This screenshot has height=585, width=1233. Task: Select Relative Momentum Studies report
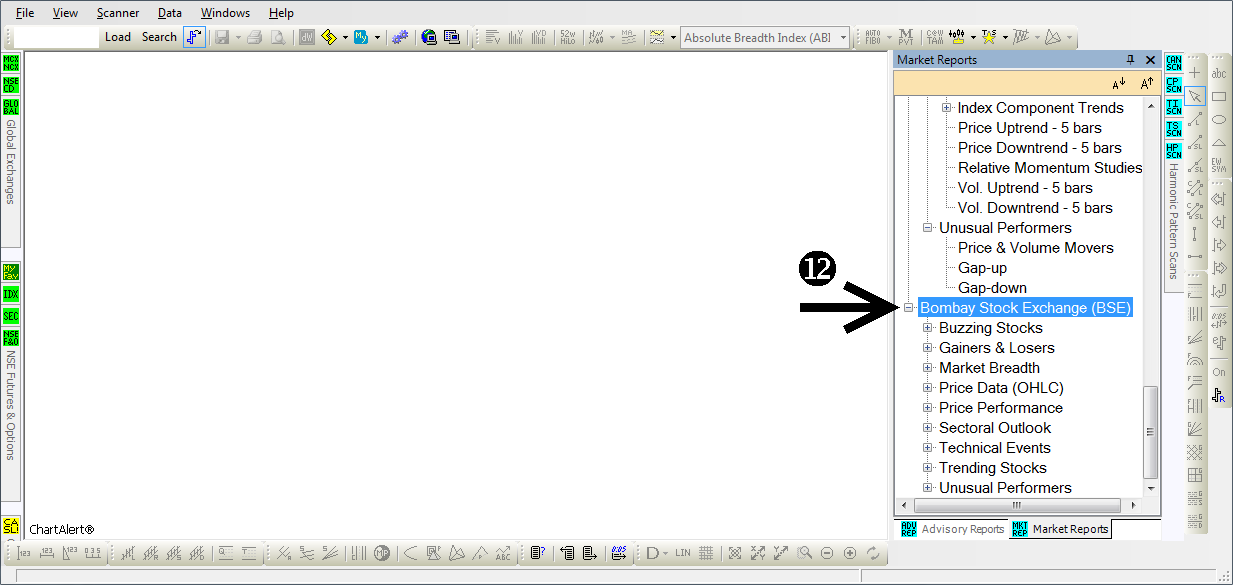1049,168
